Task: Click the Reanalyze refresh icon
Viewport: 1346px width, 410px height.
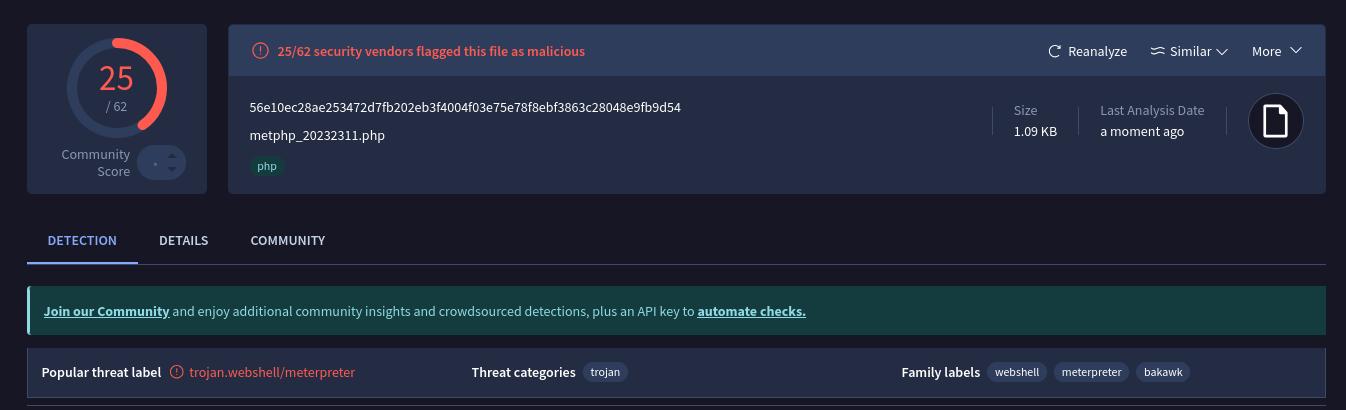Action: [x=1054, y=51]
